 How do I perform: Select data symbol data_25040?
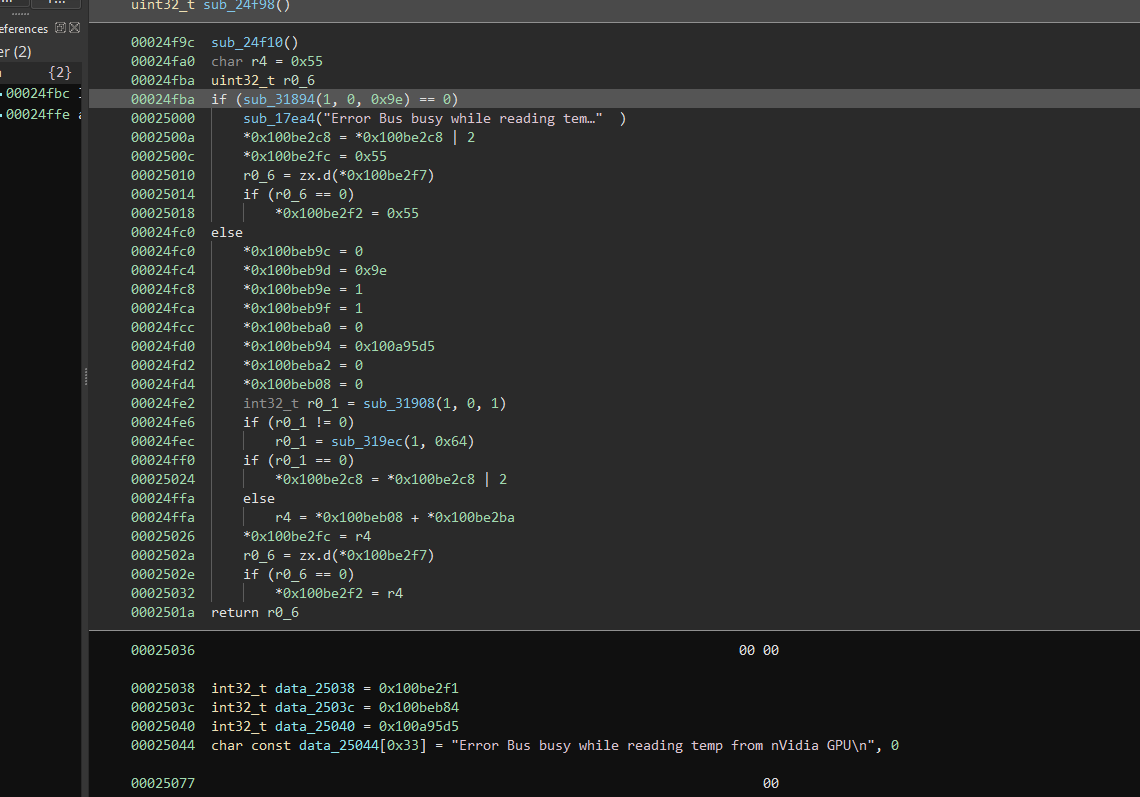[x=315, y=726]
